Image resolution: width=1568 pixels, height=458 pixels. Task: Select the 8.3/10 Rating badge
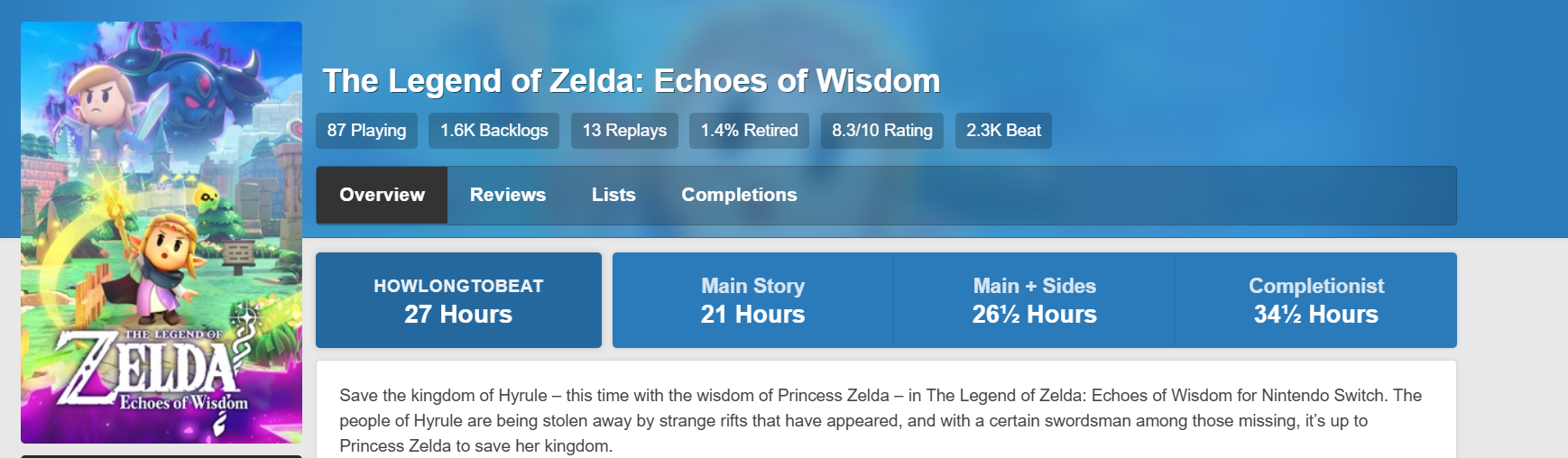[881, 131]
